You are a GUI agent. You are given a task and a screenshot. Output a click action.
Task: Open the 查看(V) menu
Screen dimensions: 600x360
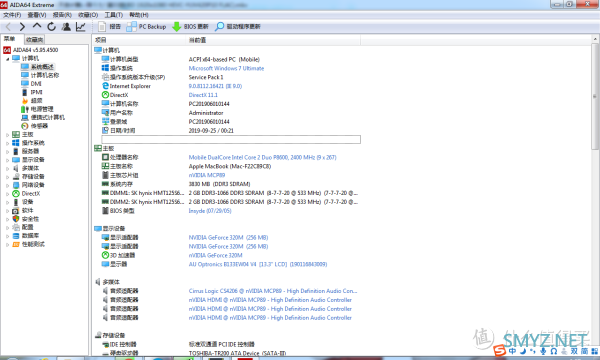(x=37, y=15)
